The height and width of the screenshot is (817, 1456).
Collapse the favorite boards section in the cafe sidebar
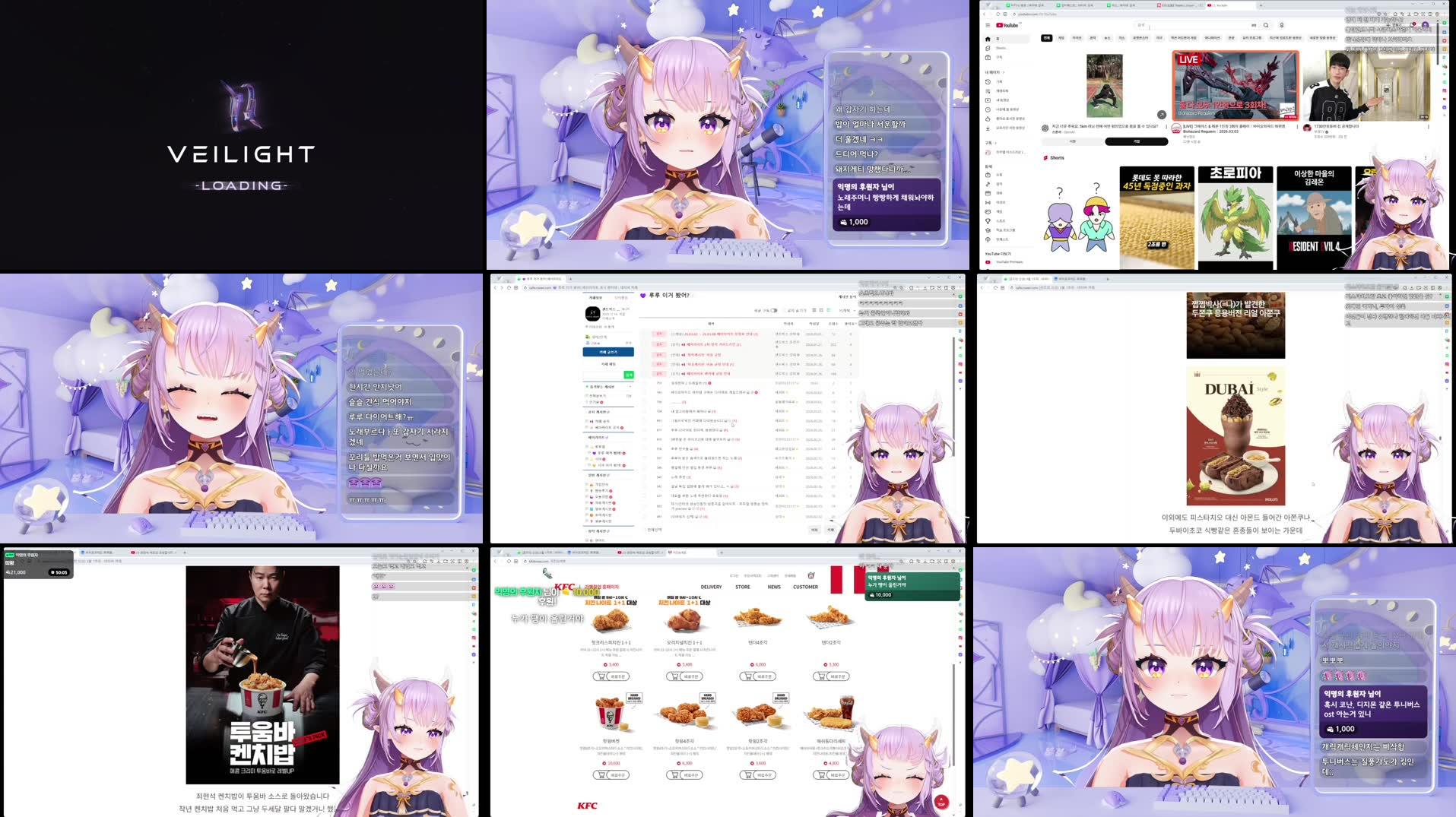pyautogui.click(x=630, y=386)
